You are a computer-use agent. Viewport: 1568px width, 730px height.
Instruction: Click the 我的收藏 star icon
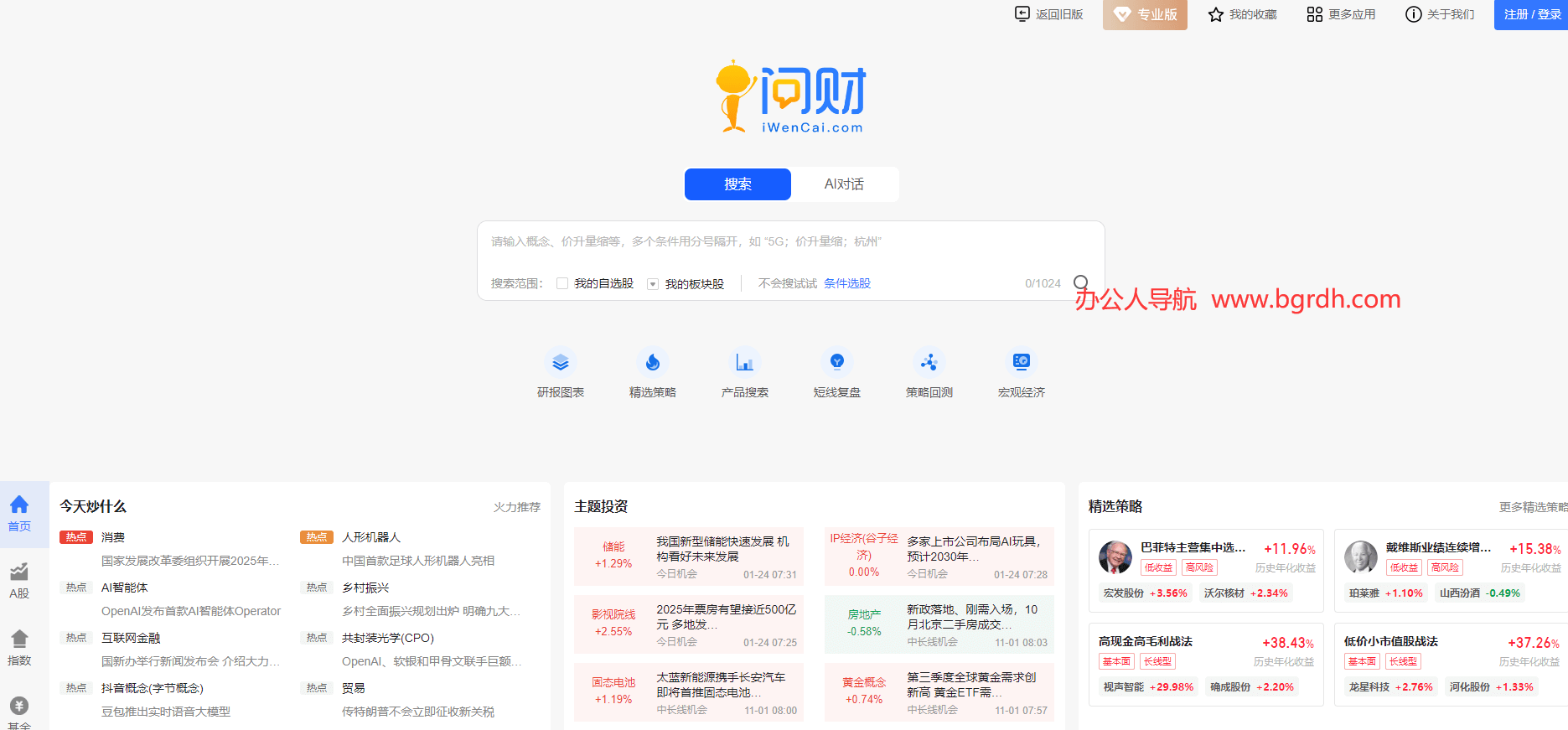1216,14
